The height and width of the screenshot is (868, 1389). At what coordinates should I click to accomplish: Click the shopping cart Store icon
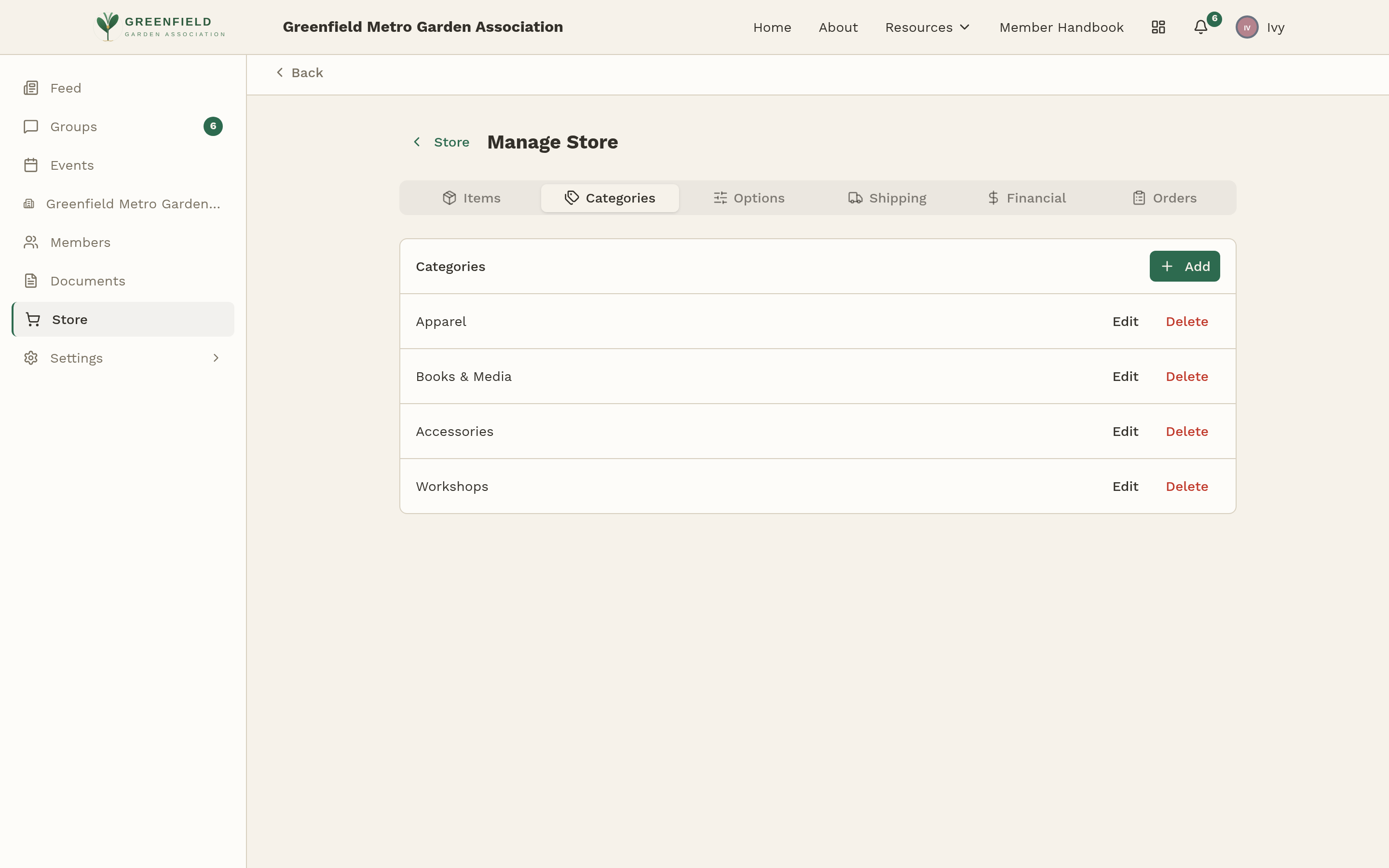coord(32,319)
